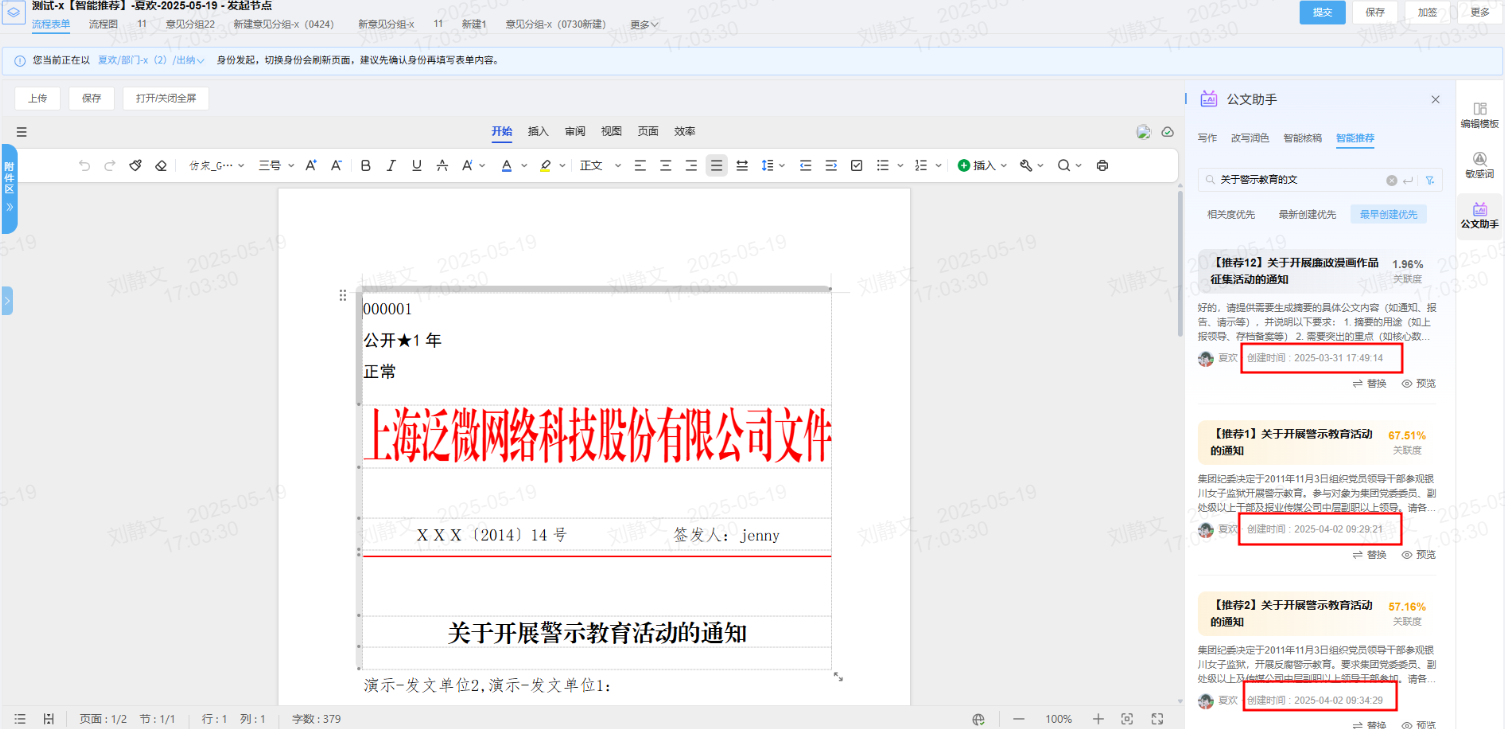
Task: Open the 智能核稿 assistant tab
Action: [1302, 138]
